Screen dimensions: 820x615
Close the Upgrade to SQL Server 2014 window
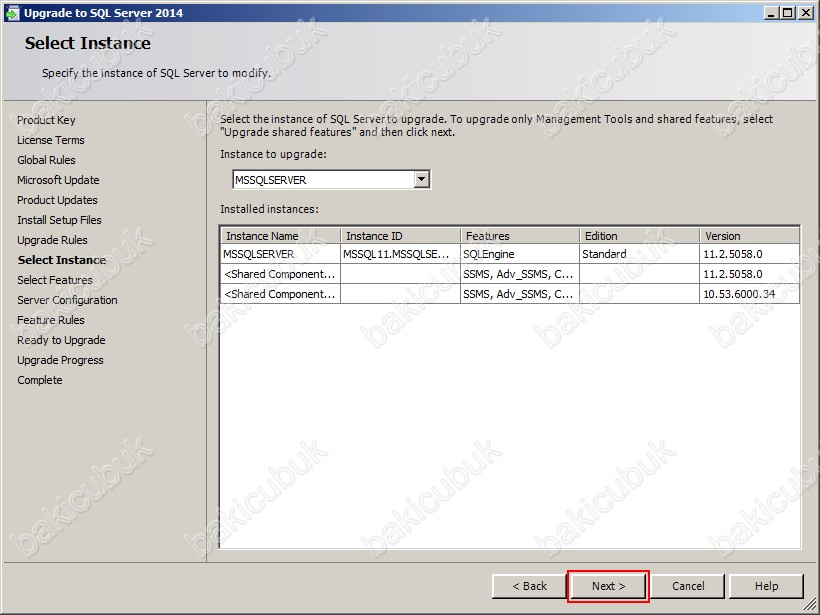tap(806, 13)
